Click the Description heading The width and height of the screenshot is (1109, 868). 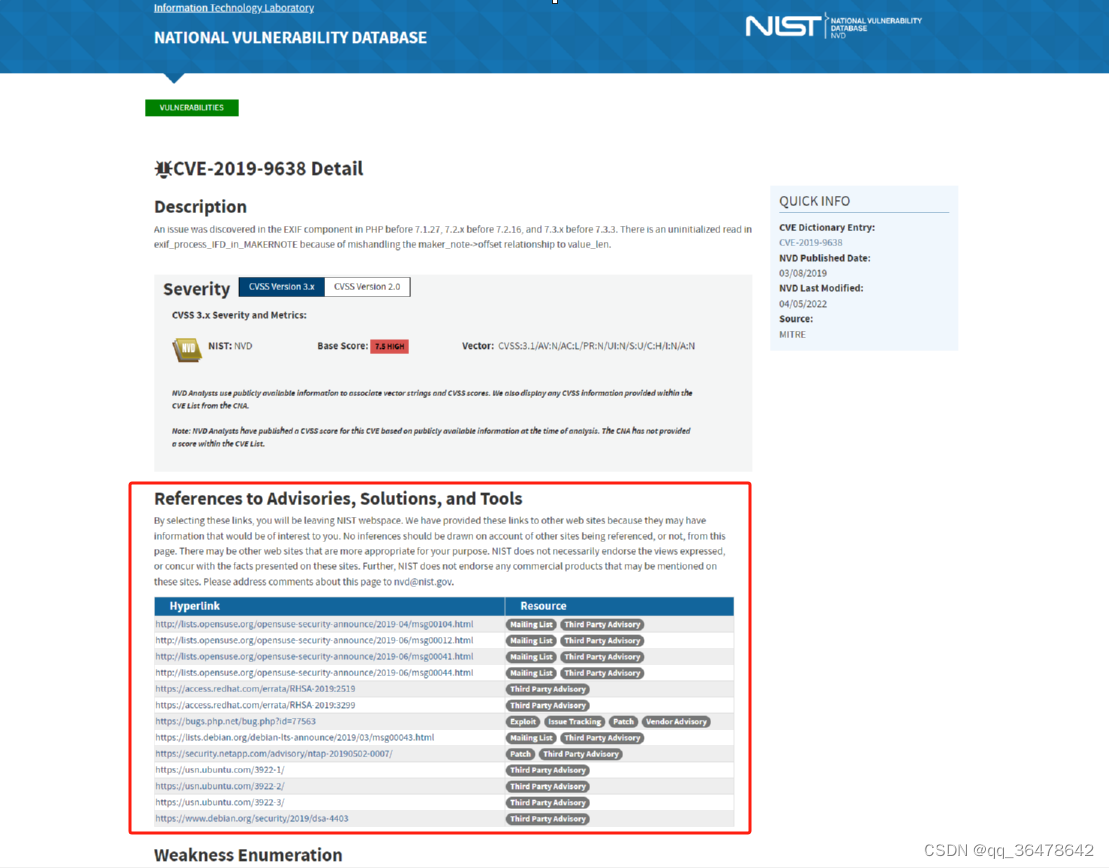(x=201, y=207)
